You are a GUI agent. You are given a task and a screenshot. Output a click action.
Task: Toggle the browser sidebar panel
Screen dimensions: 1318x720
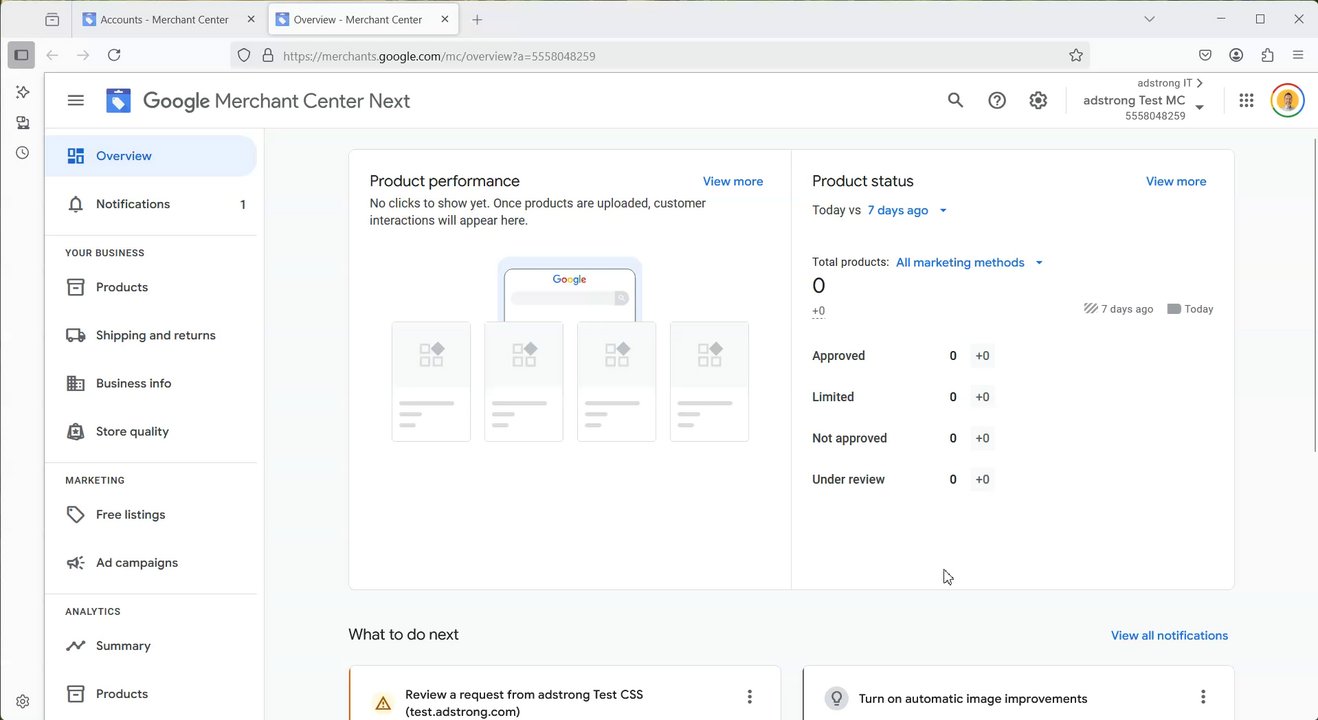click(x=21, y=55)
